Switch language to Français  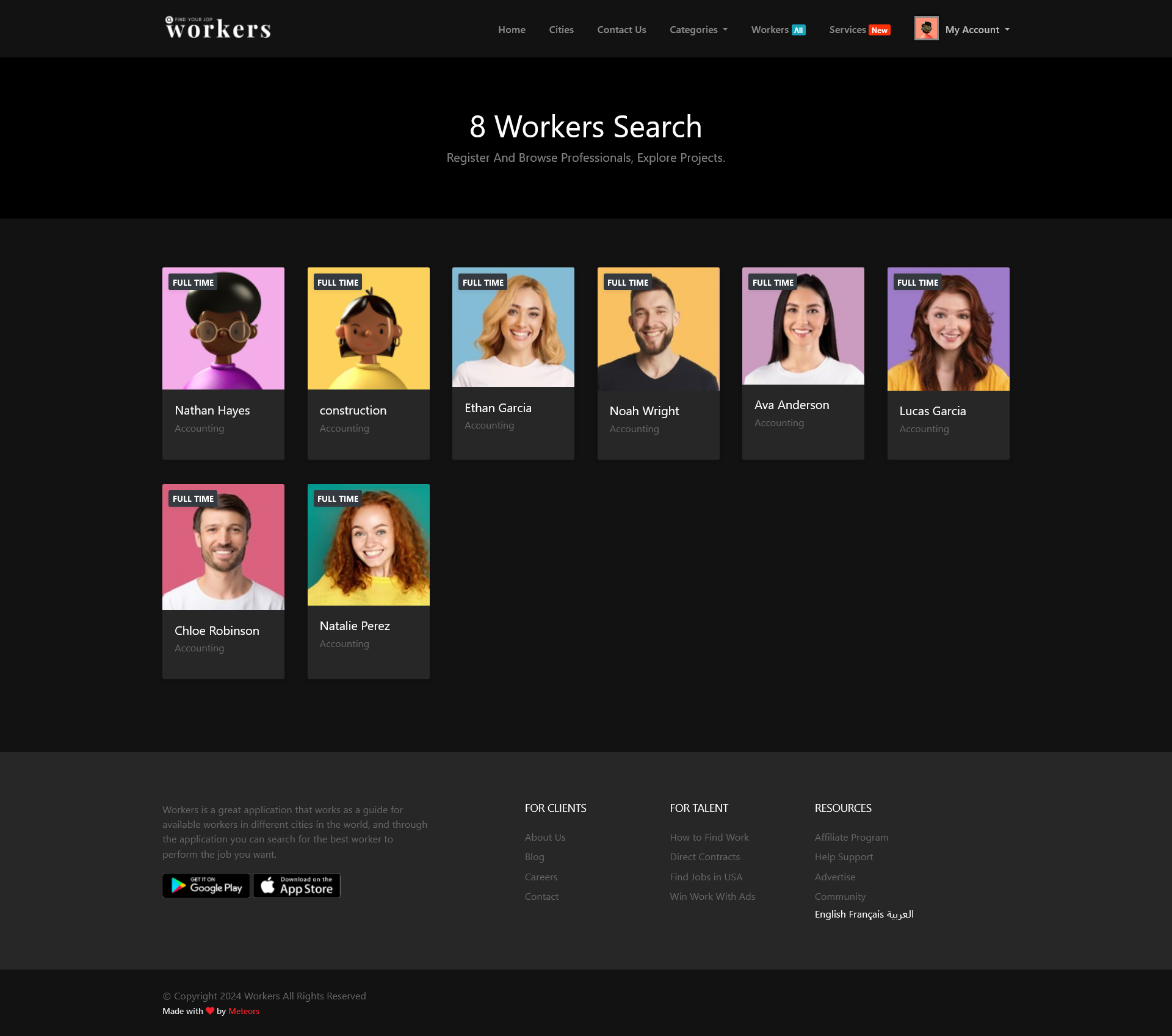point(866,914)
